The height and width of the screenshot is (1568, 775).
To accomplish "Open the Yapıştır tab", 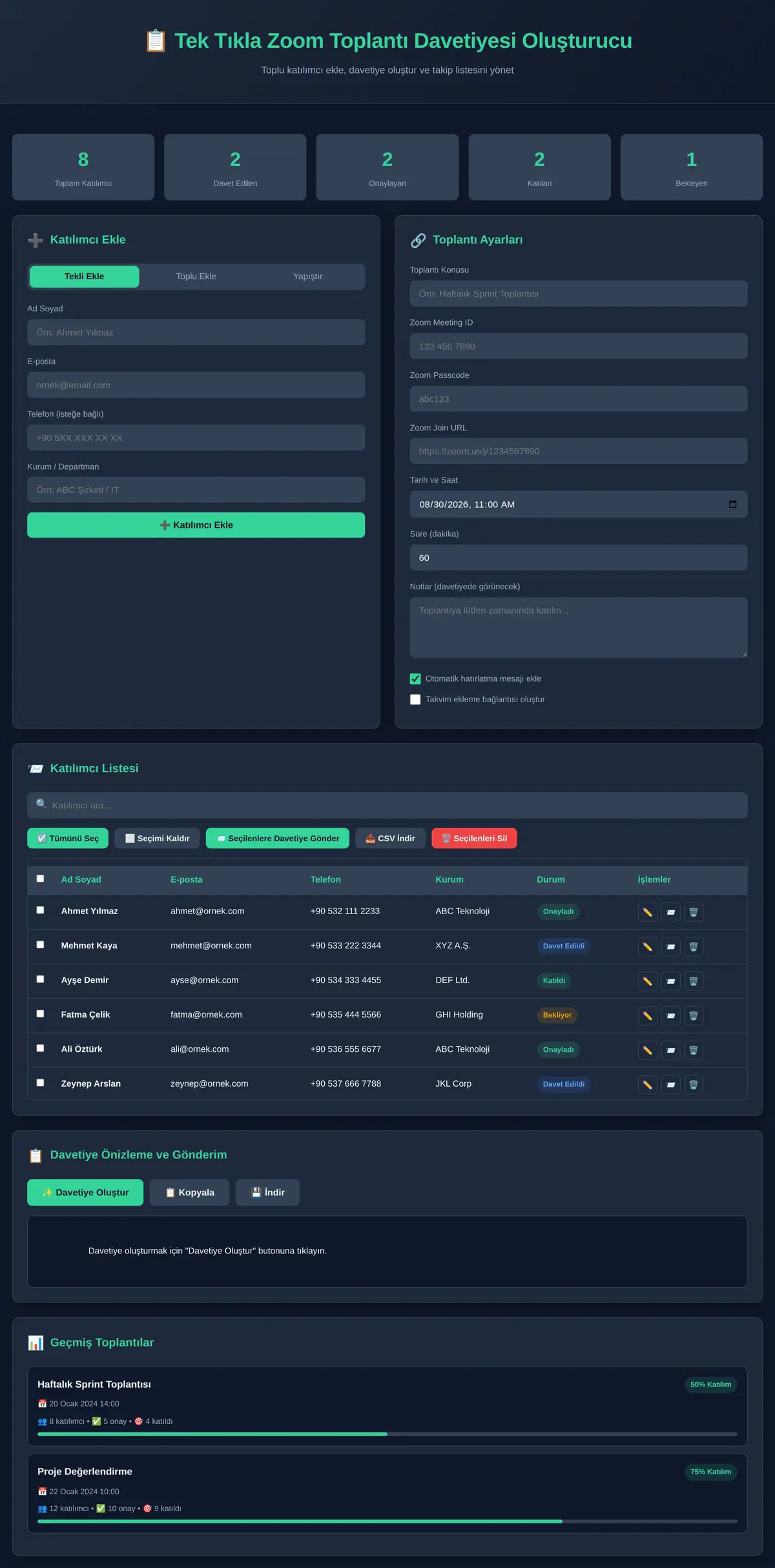I will tap(308, 277).
